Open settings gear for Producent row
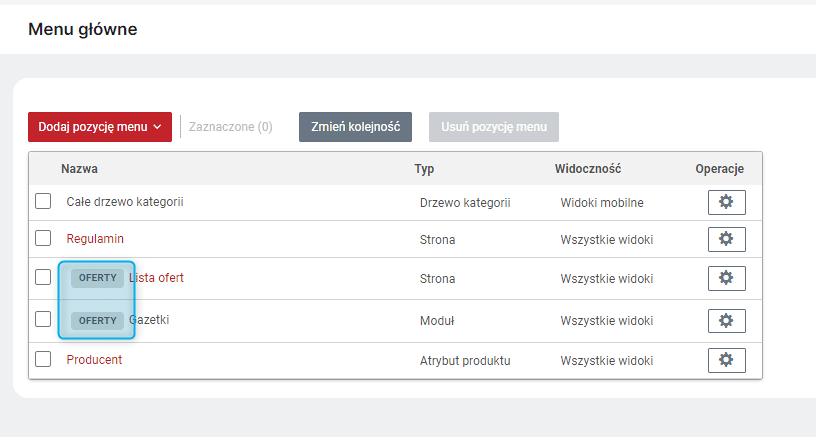The height and width of the screenshot is (437, 816). click(x=726, y=360)
